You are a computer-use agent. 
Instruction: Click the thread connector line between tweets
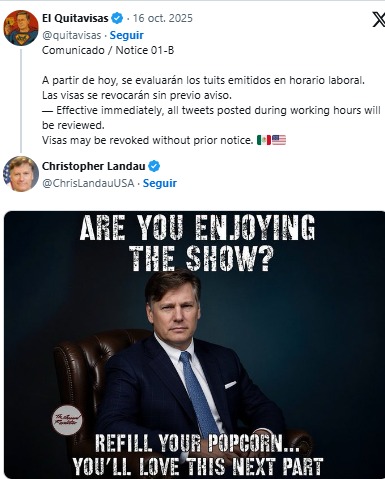pyautogui.click(x=21, y=101)
